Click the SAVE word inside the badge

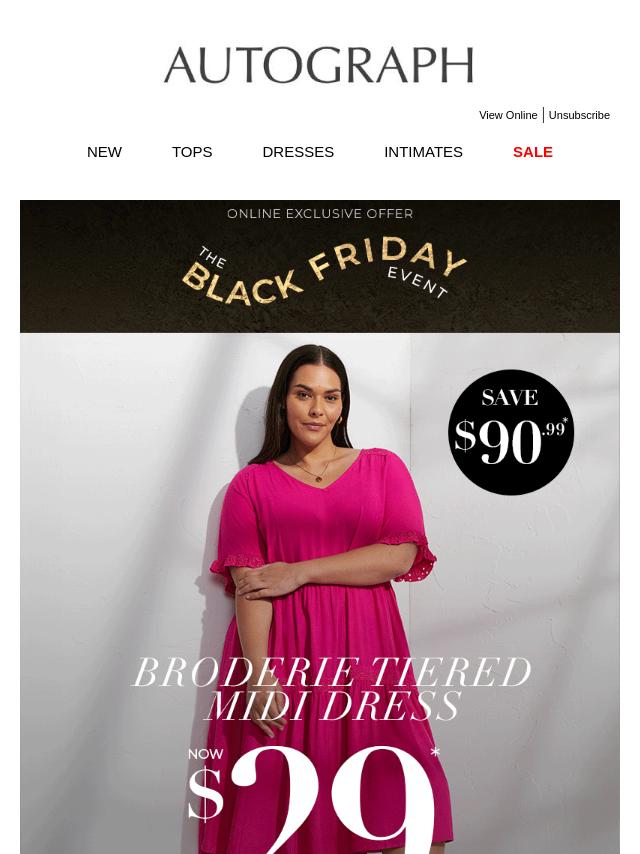(510, 398)
